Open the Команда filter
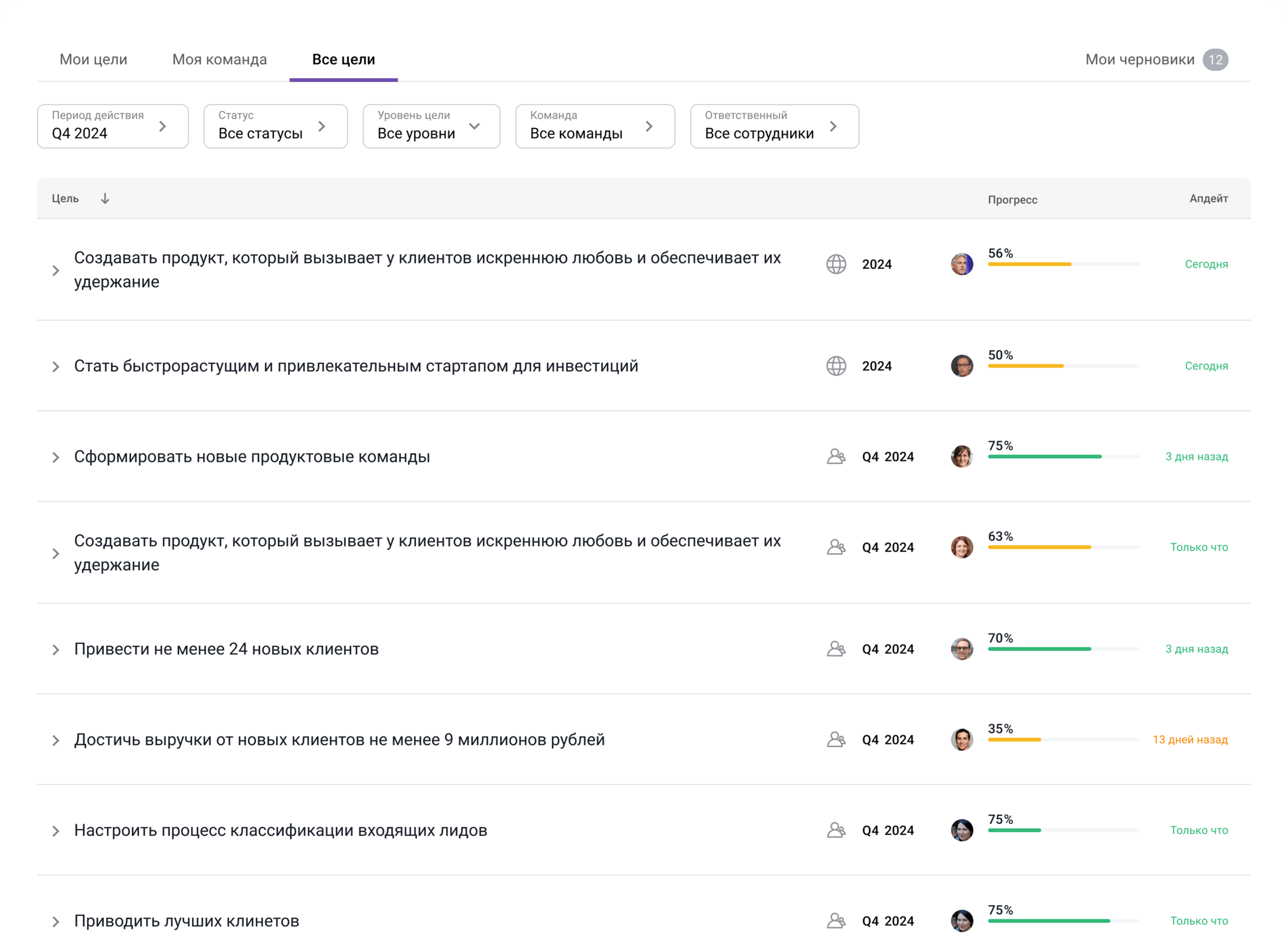 [595, 126]
